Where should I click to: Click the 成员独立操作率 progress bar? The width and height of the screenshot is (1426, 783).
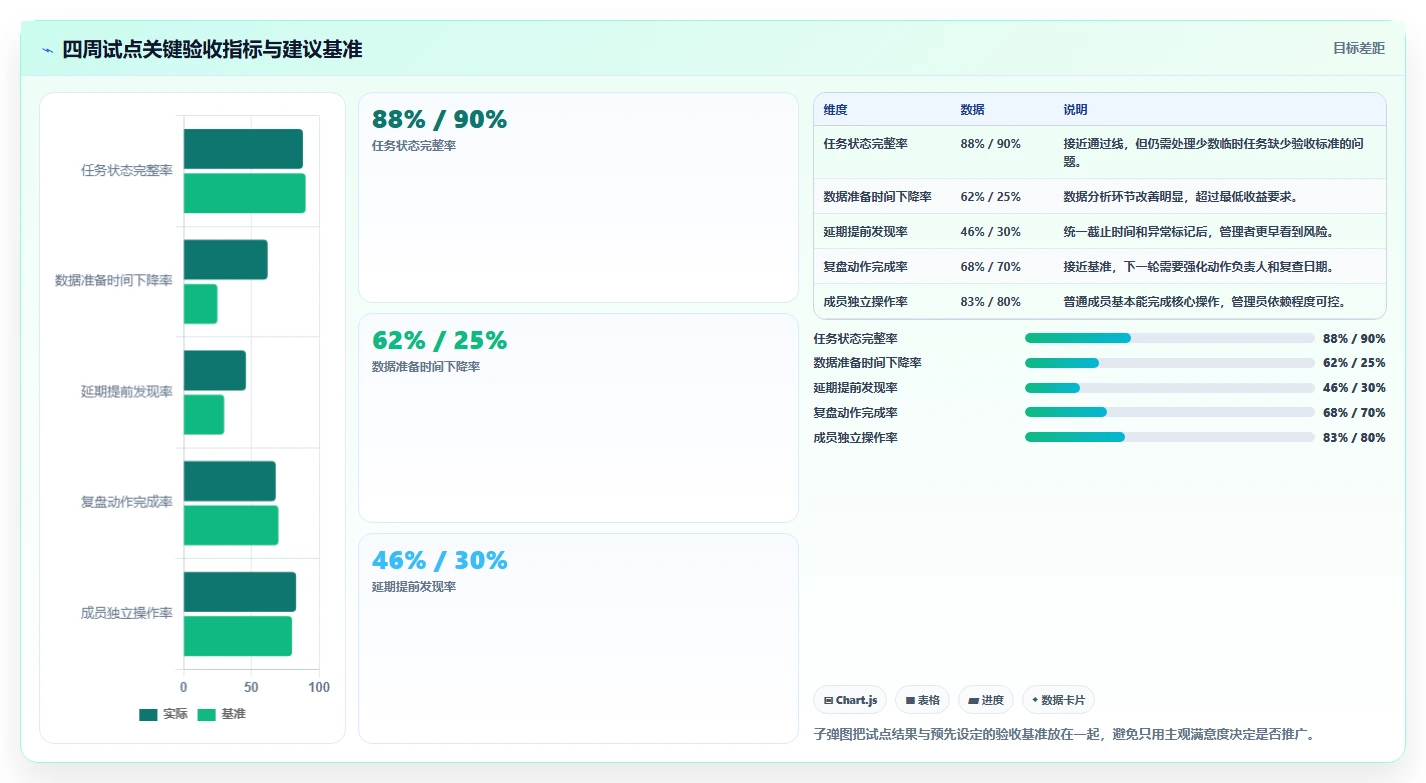[x=1169, y=437]
